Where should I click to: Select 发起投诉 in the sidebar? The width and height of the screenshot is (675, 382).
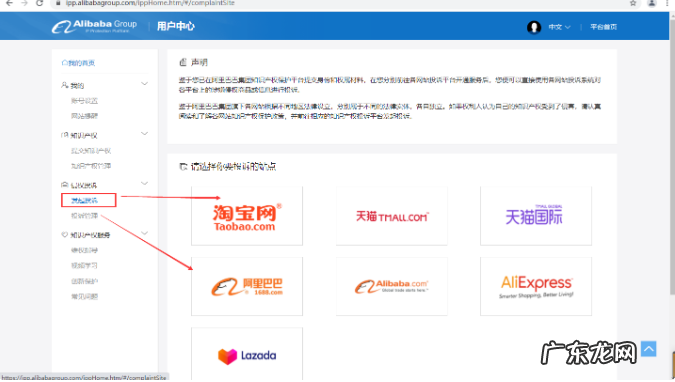[84, 200]
